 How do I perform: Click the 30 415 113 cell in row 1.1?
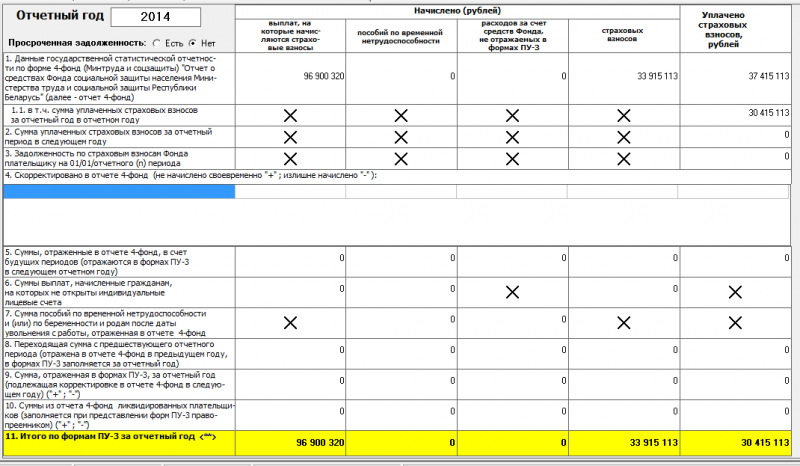735,114
